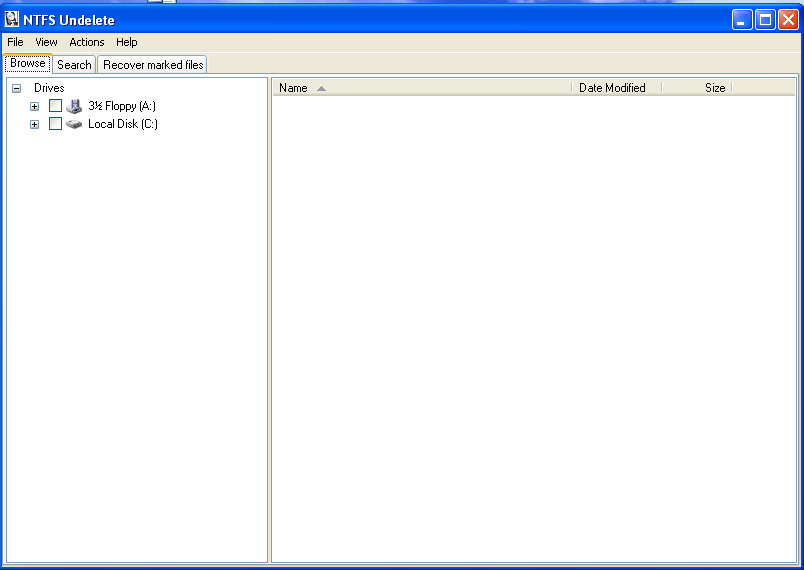The width and height of the screenshot is (804, 570).
Task: Sort file list by Size column
Action: pyautogui.click(x=697, y=88)
